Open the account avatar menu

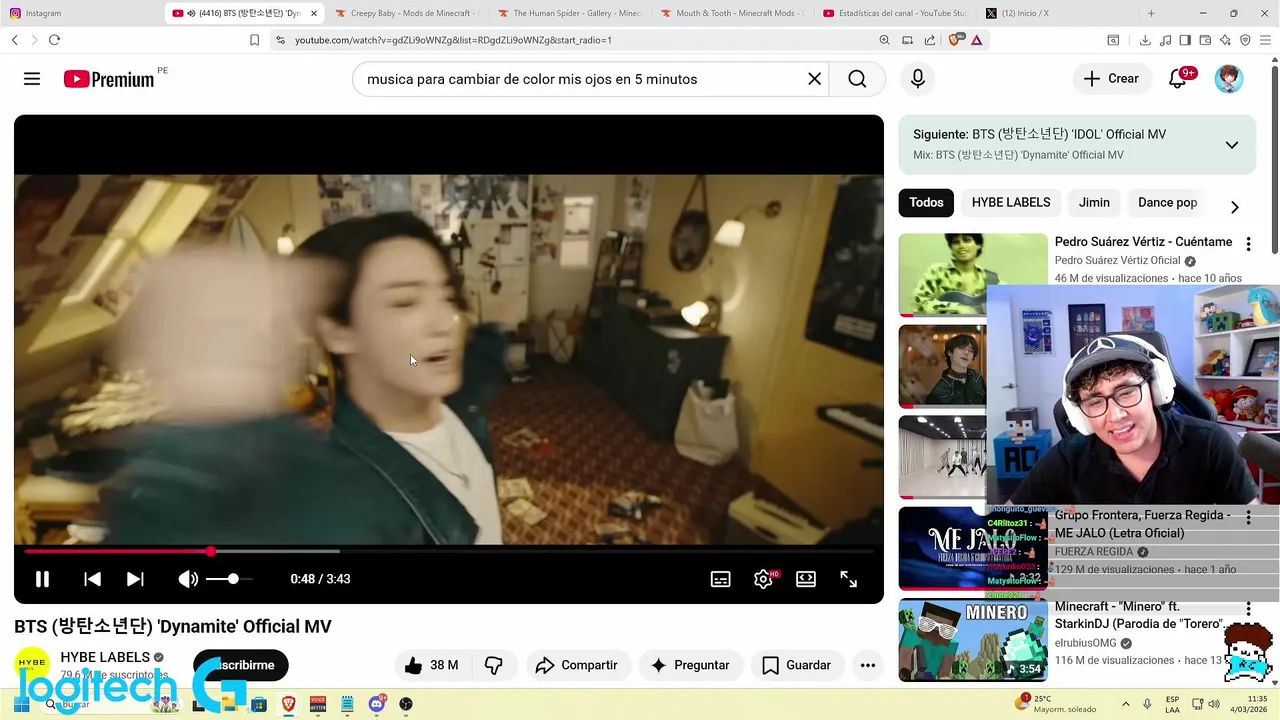tap(1229, 79)
